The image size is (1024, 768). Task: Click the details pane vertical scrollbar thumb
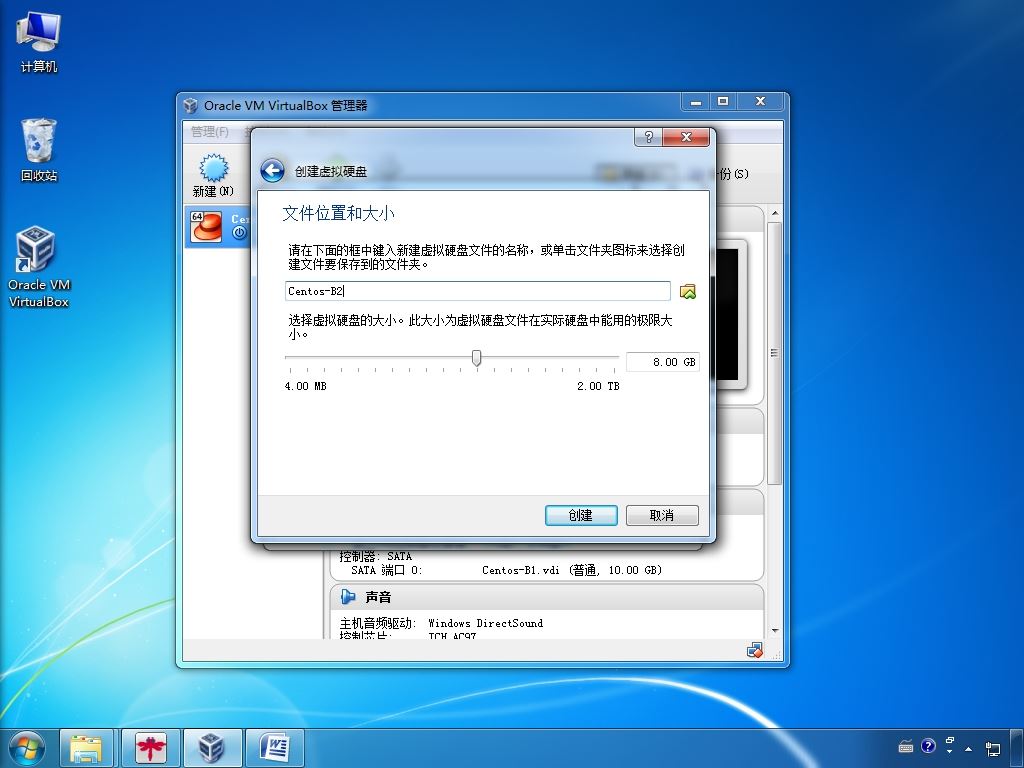click(775, 353)
